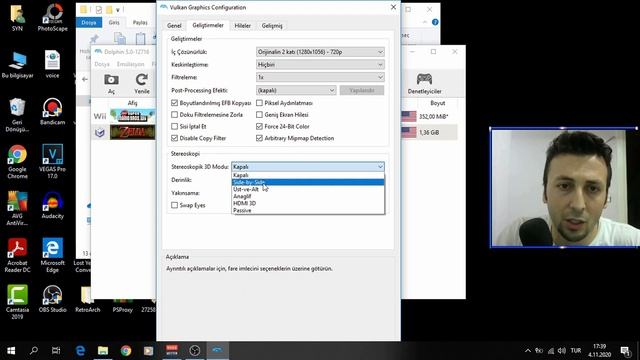Enable Sisi İptal Et checkbox

(x=174, y=127)
